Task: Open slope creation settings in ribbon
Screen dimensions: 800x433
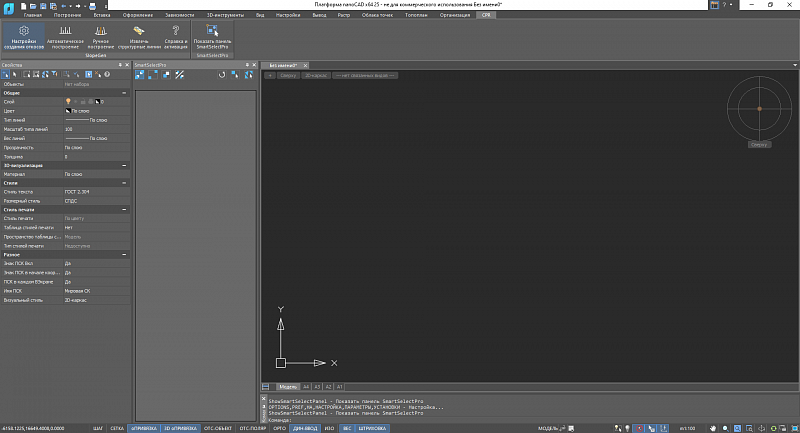Action: pyautogui.click(x=24, y=36)
